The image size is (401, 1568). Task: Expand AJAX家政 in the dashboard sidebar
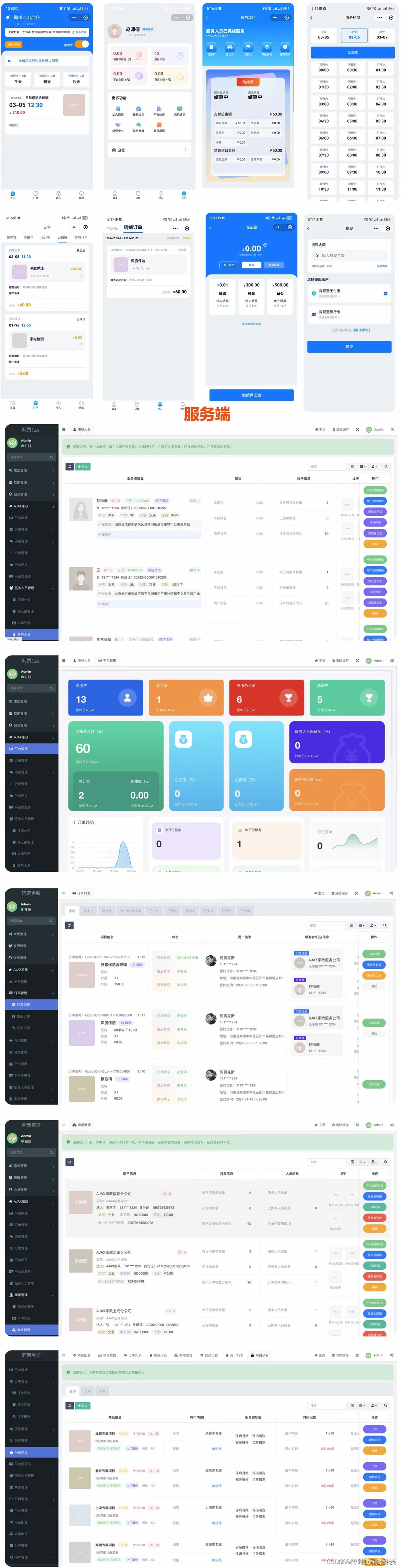[x=32, y=737]
